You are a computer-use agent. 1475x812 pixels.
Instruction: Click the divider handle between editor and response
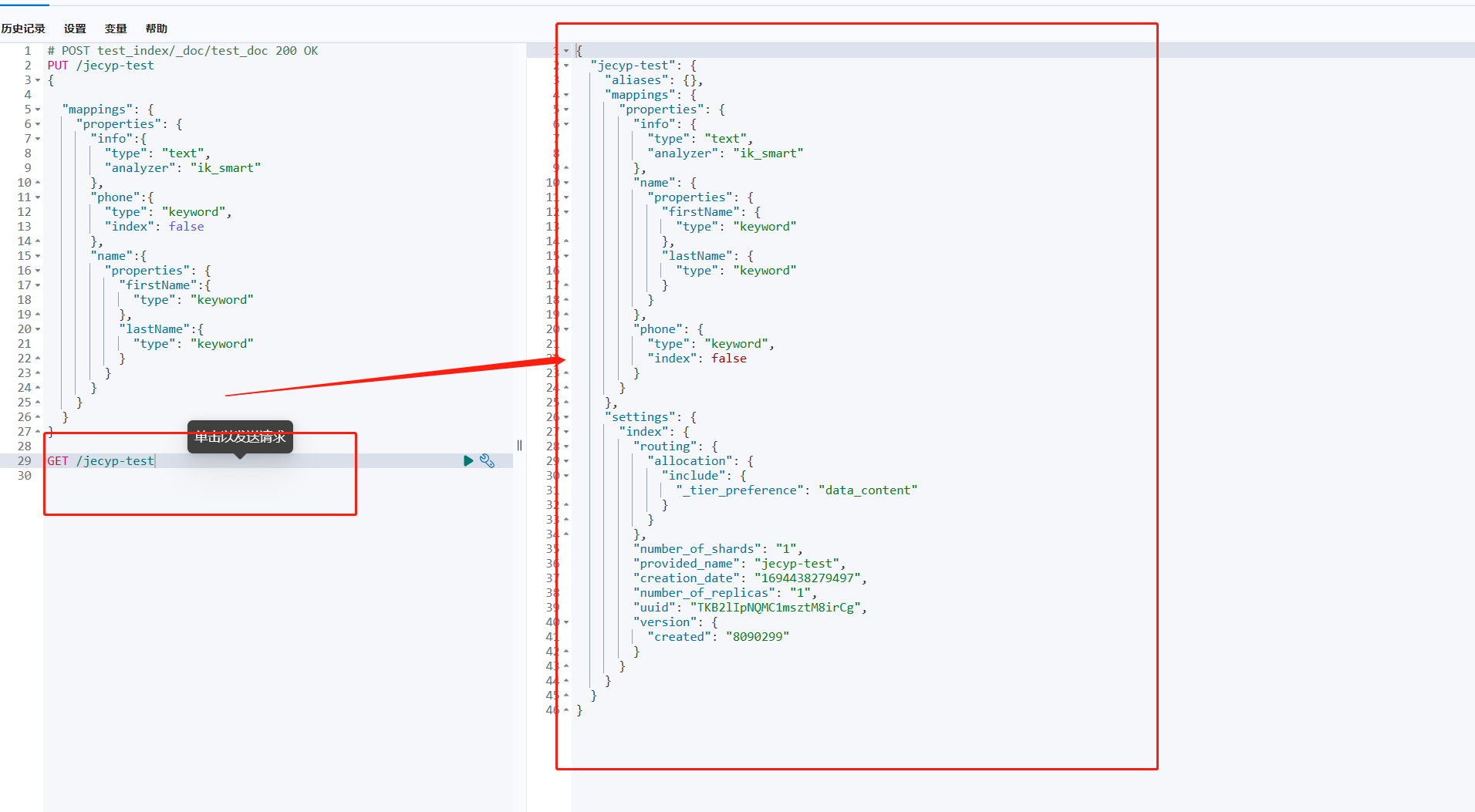519,445
